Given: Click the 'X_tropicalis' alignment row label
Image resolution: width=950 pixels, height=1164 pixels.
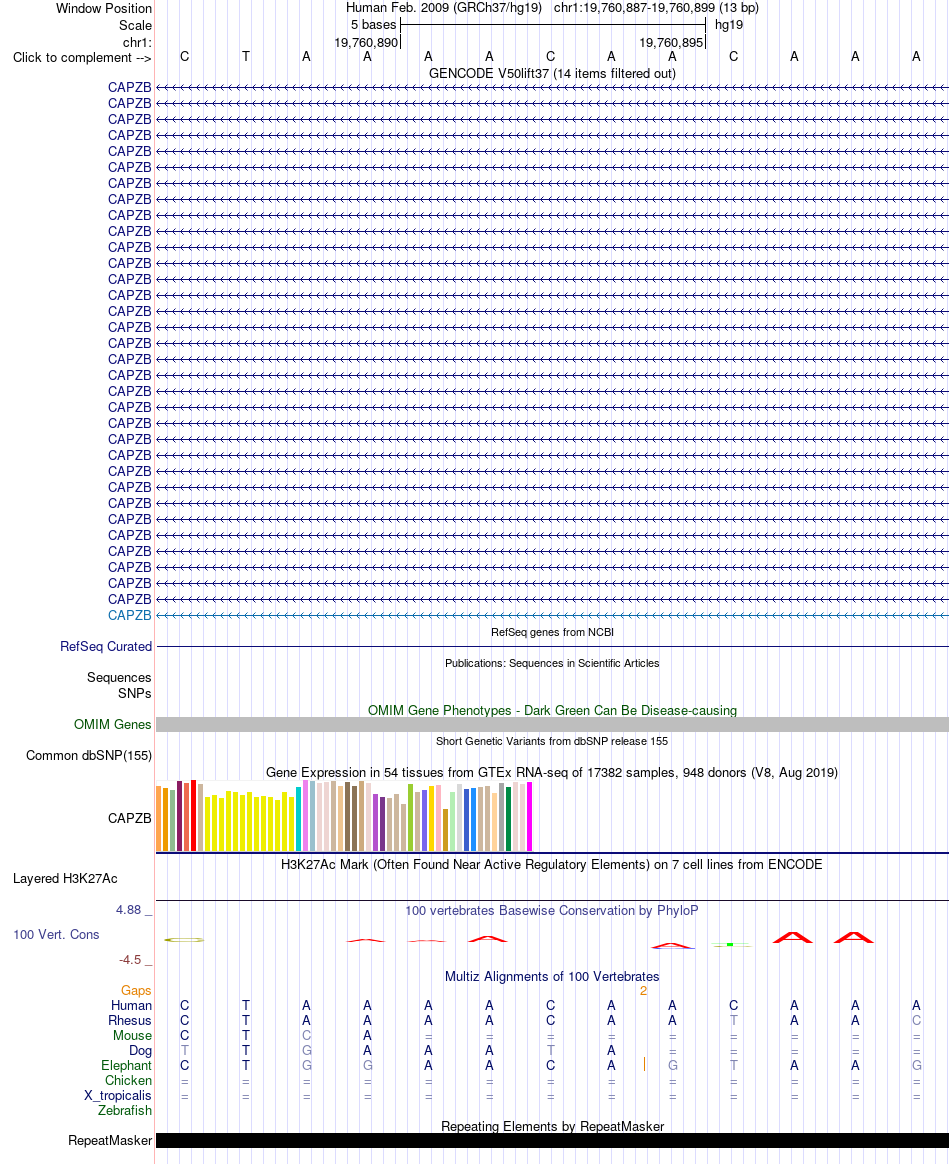Looking at the screenshot, I should click(x=117, y=1096).
